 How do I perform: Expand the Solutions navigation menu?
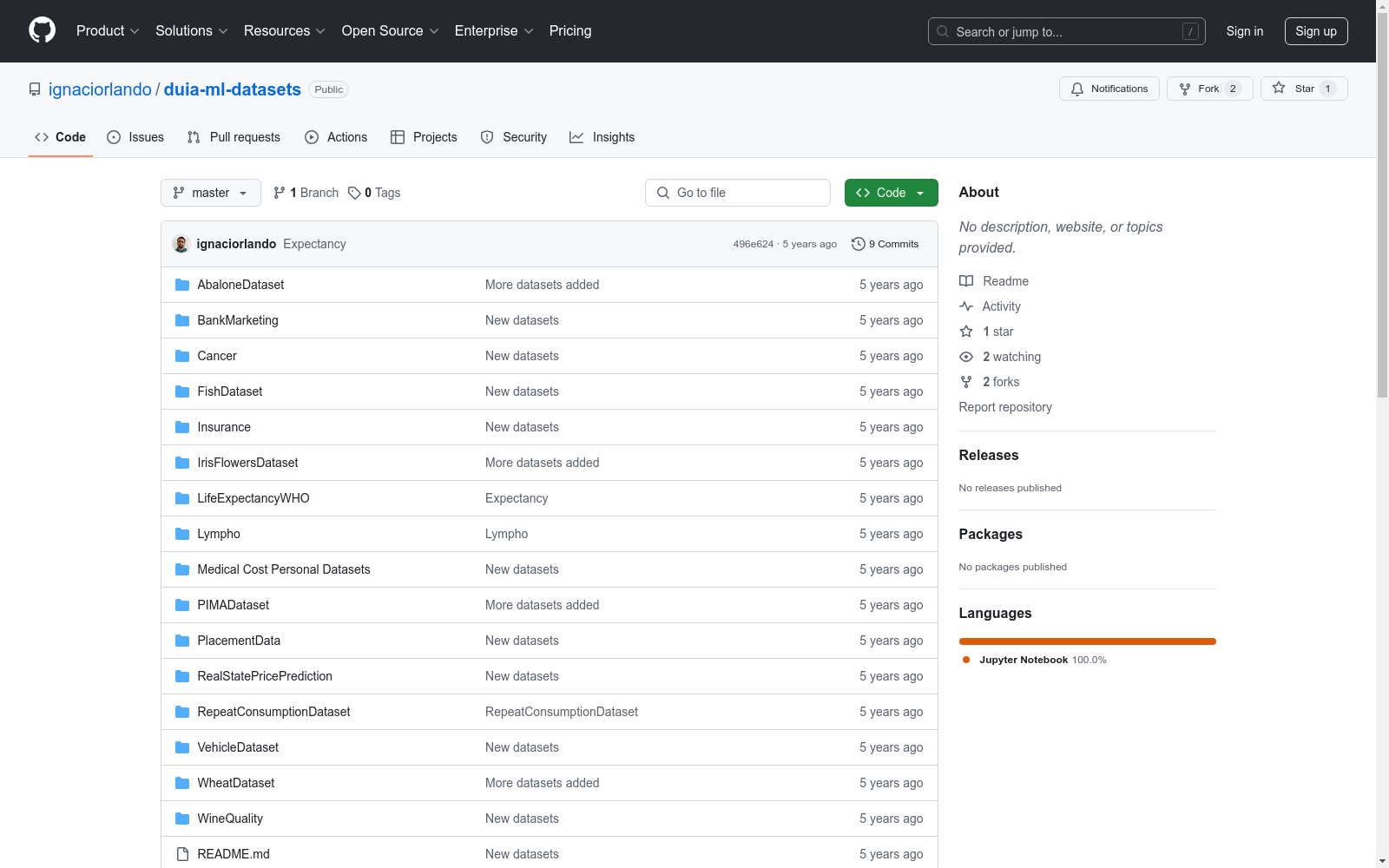click(x=192, y=30)
